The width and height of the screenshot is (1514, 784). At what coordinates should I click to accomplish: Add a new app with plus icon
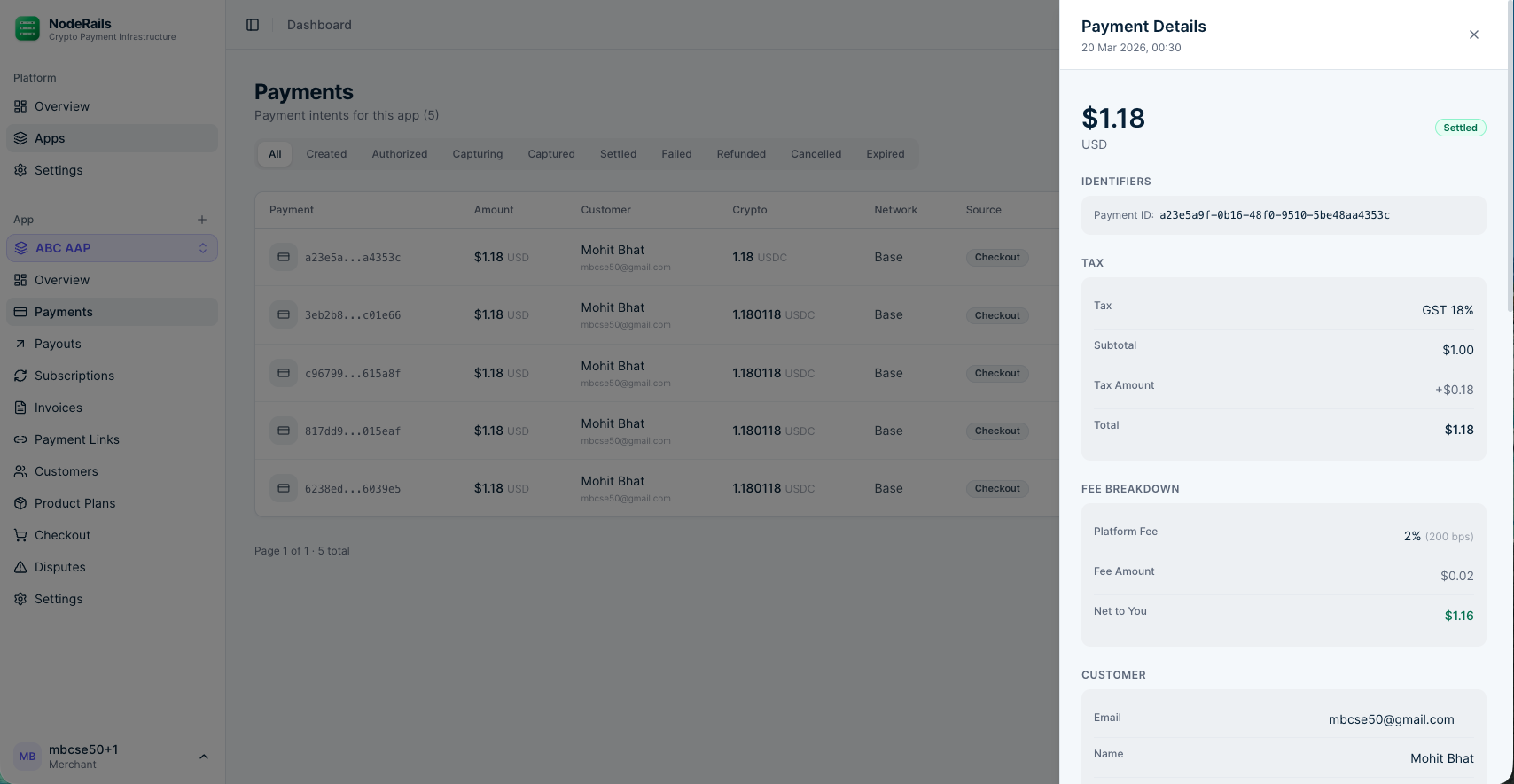pos(202,220)
